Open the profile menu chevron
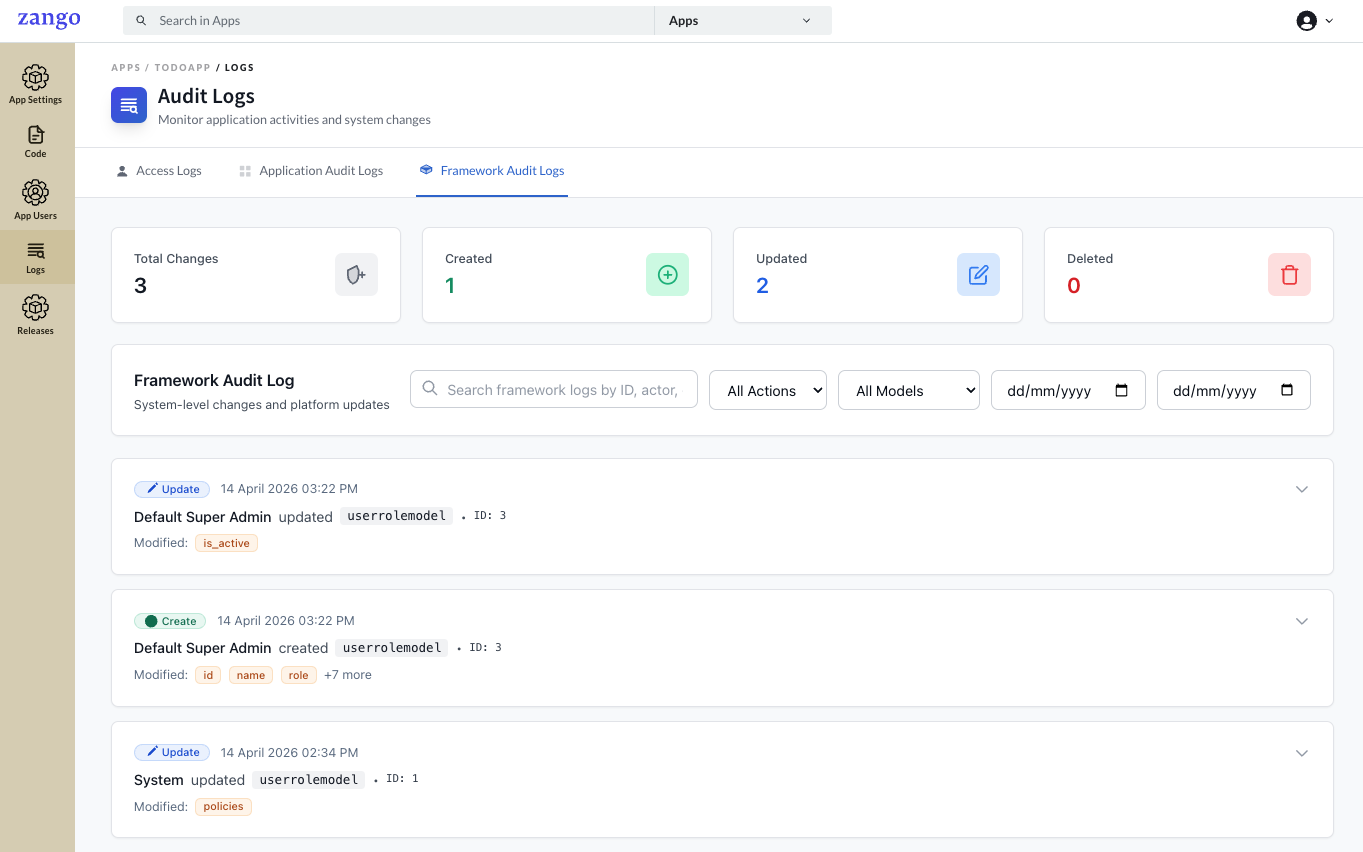The width and height of the screenshot is (1363, 852). pos(1329,21)
